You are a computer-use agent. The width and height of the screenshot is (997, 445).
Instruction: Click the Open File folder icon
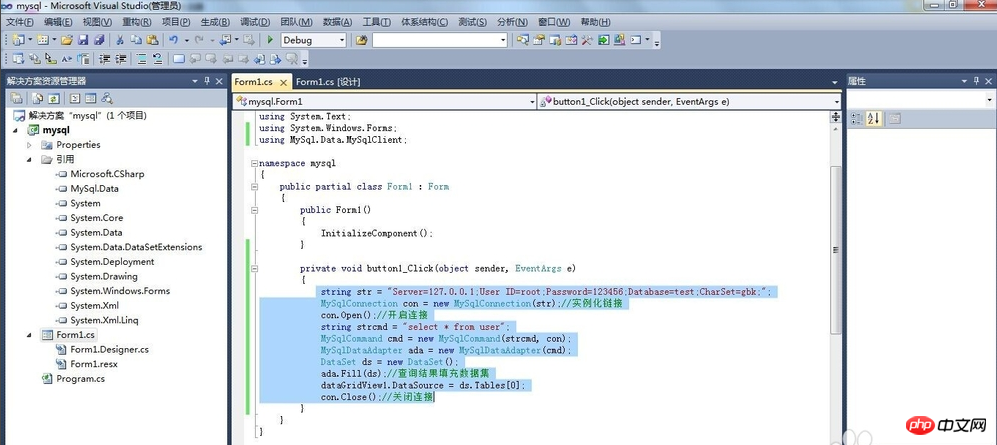[67, 40]
